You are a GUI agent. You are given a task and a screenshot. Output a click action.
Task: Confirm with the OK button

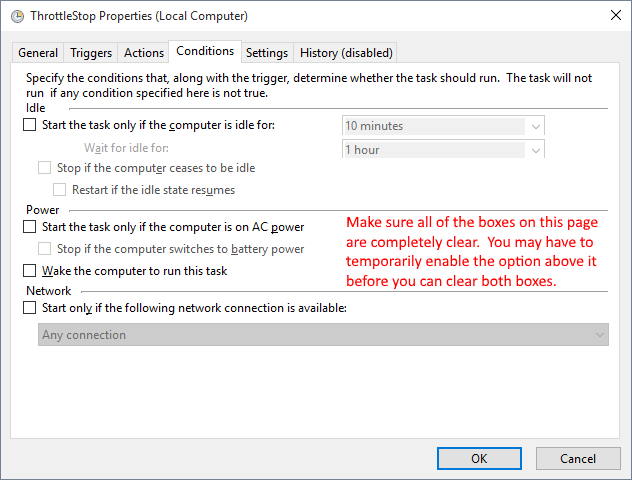tap(479, 458)
